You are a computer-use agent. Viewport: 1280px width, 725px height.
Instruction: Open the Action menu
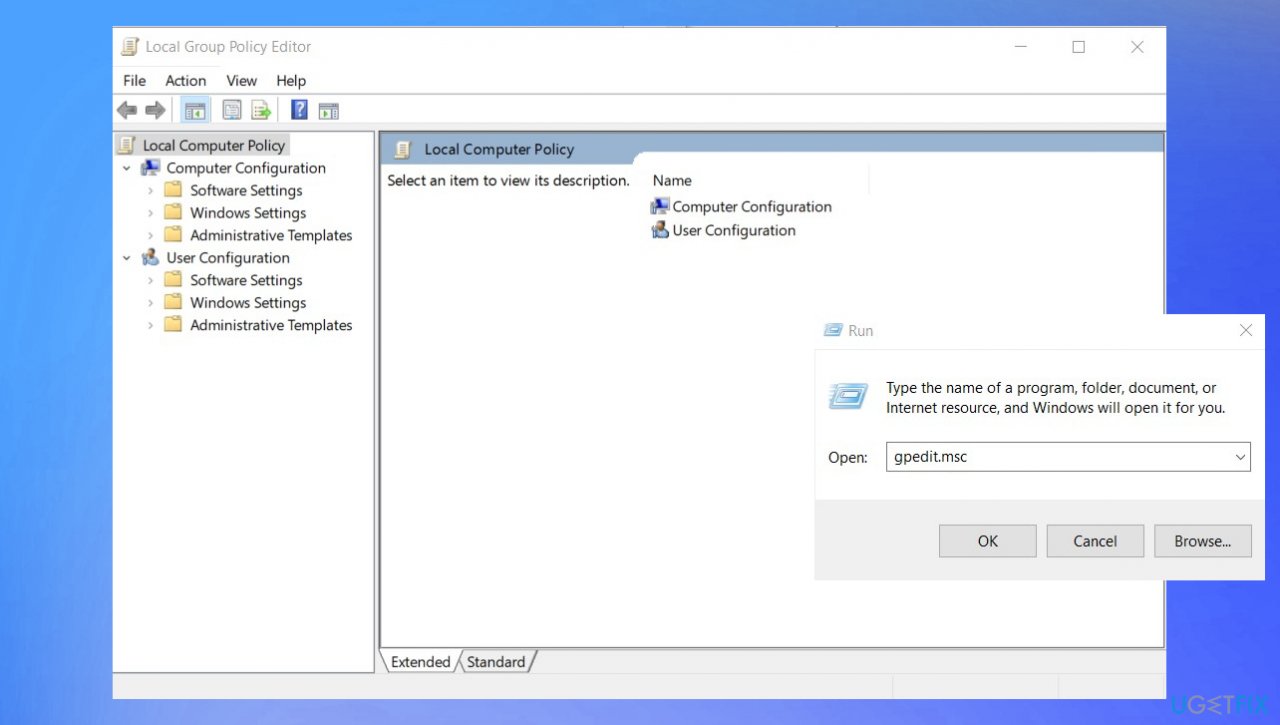(x=186, y=81)
